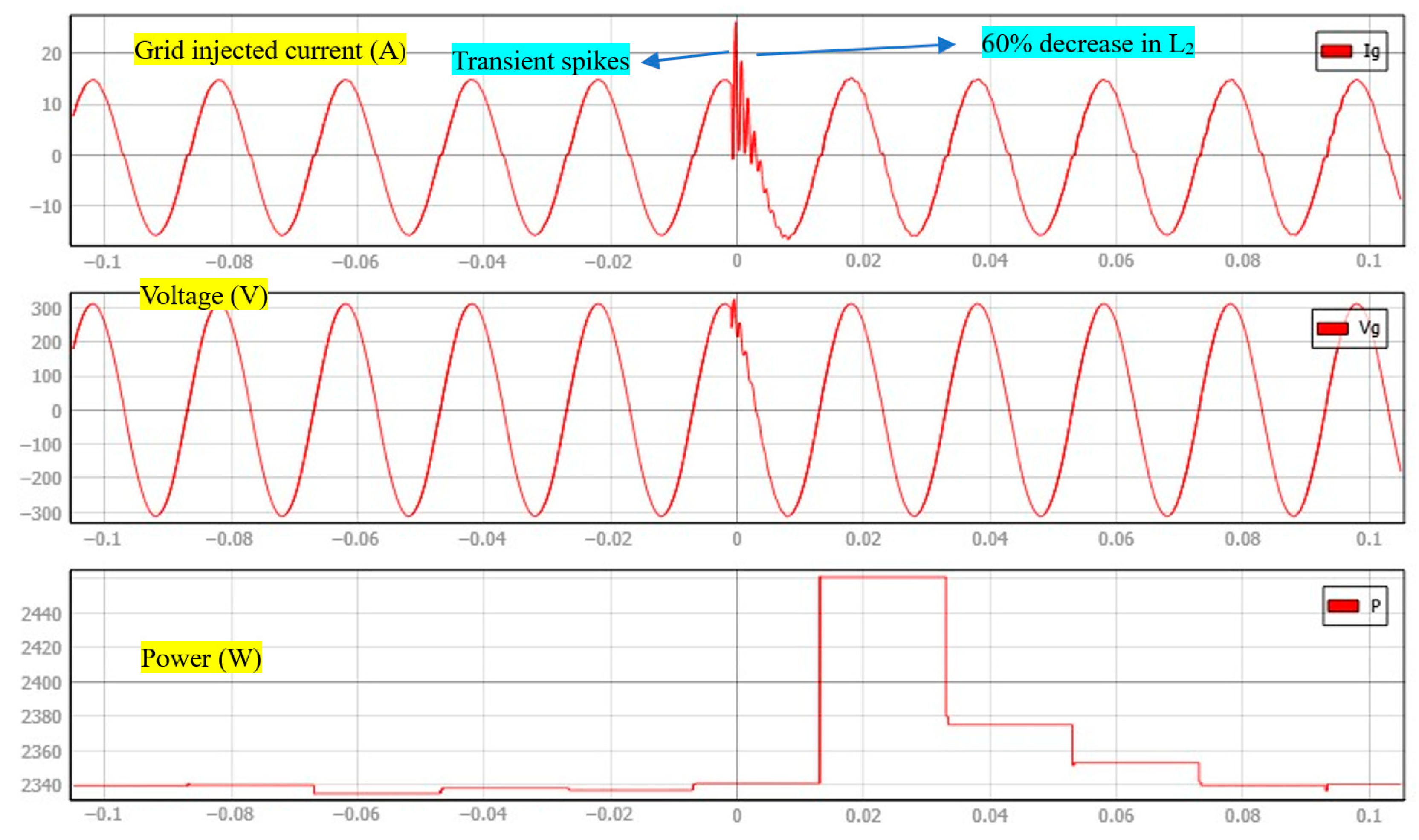
Task: Click the 2400 tick on power axis
Action: (x=41, y=683)
